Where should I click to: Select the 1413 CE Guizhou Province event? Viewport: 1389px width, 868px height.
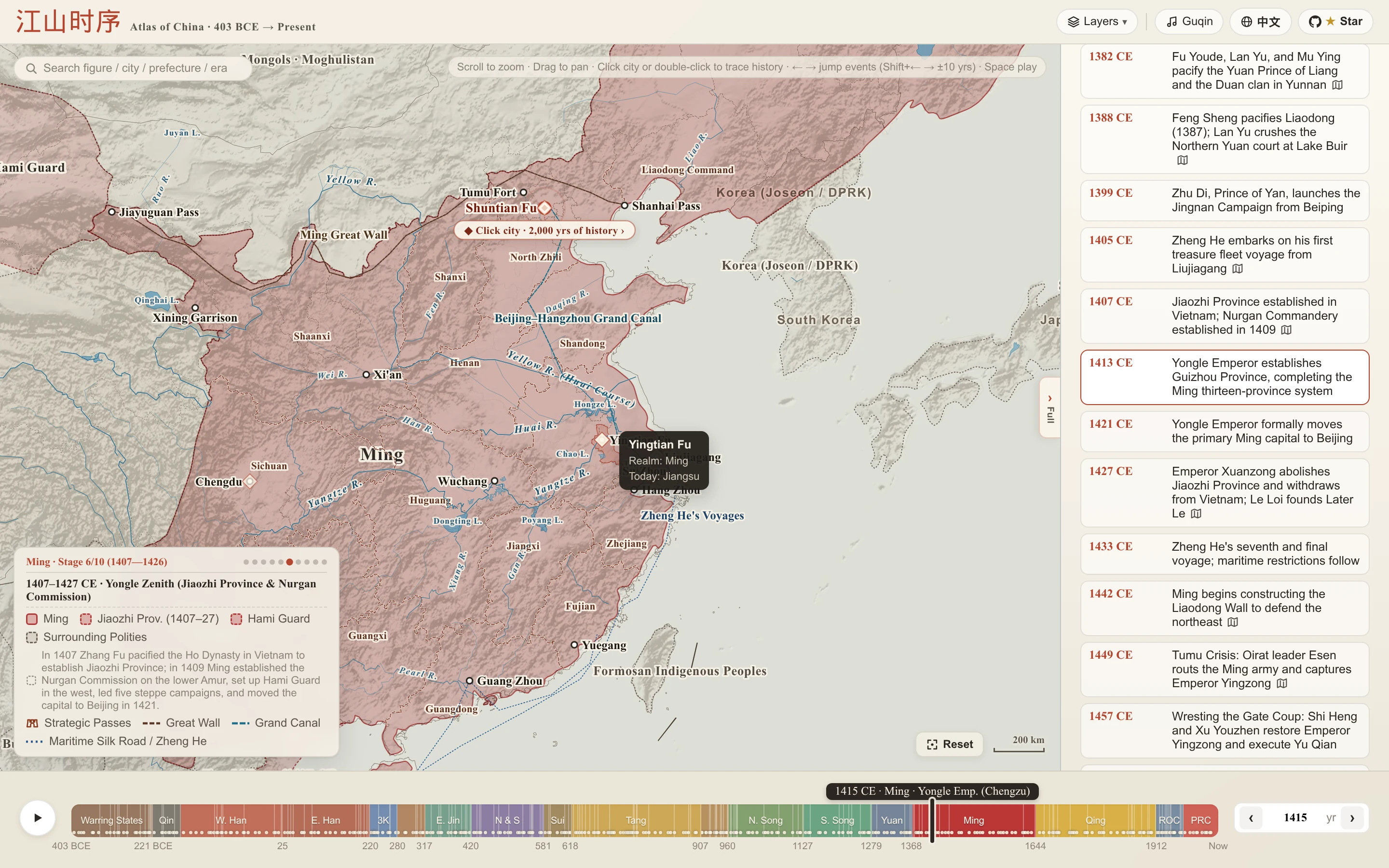1224,377
